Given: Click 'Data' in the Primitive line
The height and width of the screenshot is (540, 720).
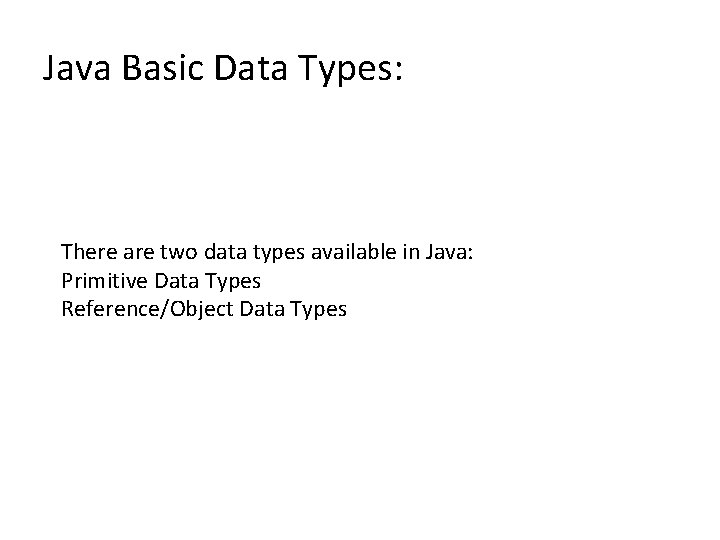Looking at the screenshot, I should (x=176, y=281).
